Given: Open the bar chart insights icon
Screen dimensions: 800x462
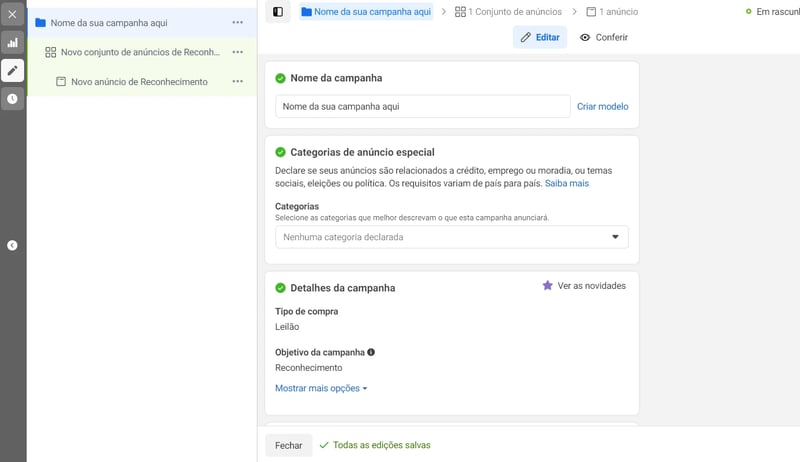Looking at the screenshot, I should coord(12,43).
